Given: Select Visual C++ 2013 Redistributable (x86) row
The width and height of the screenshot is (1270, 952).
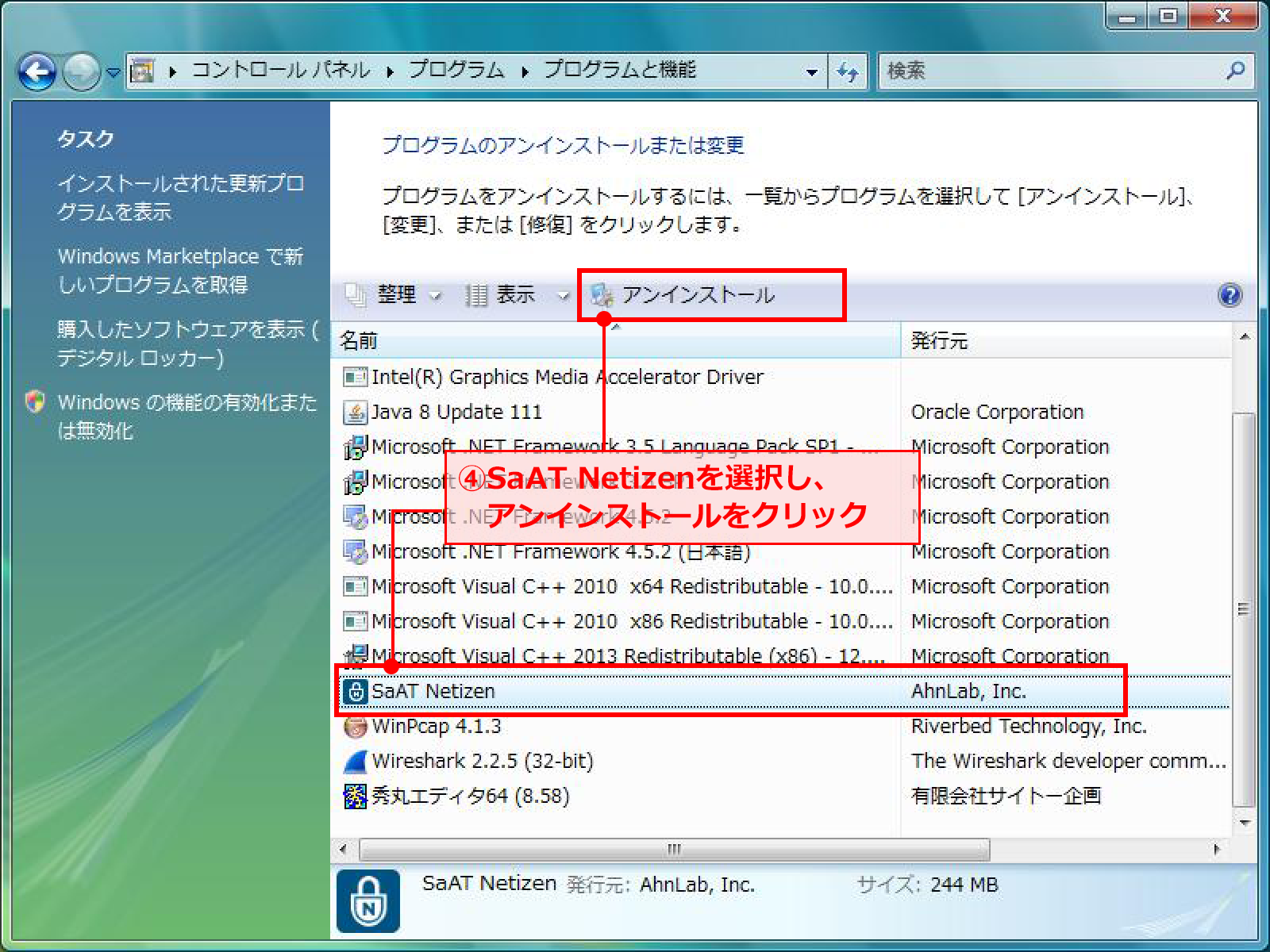Looking at the screenshot, I should tap(781, 656).
